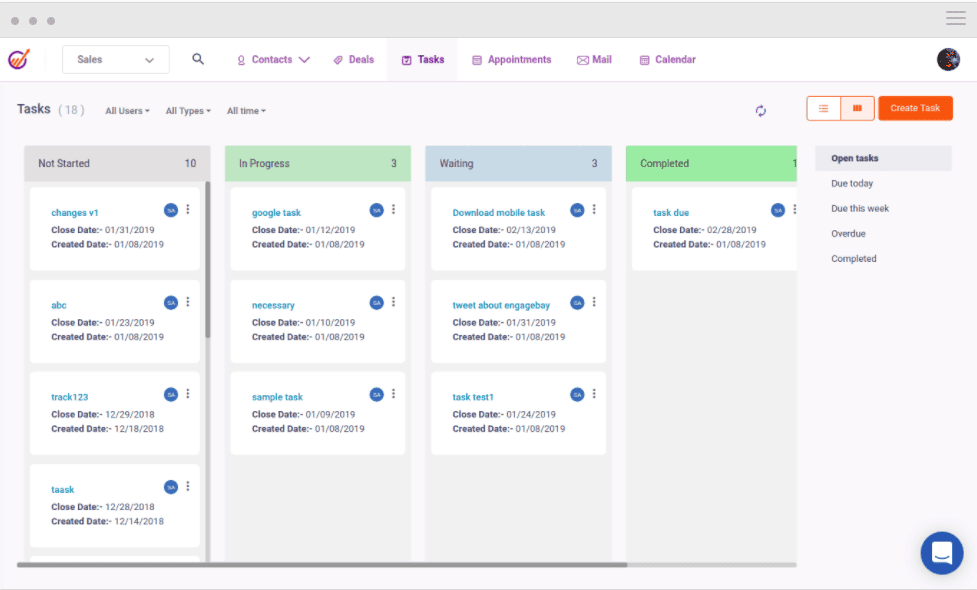
Task: Open the search magnifier
Action: (198, 59)
